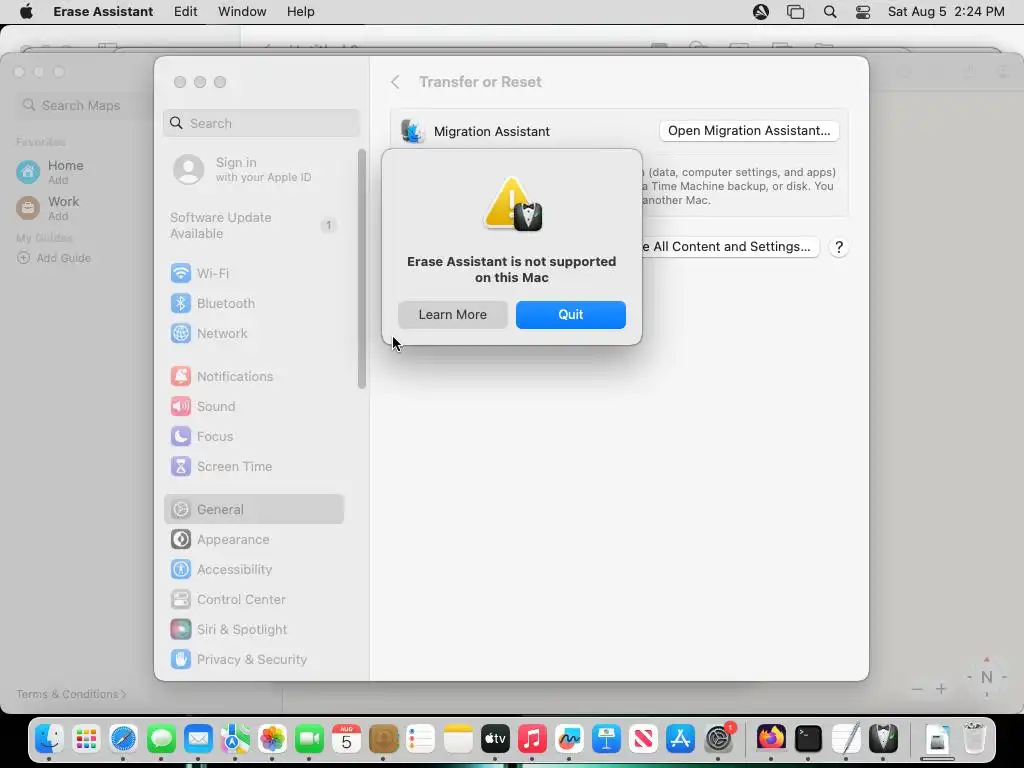Viewport: 1024px width, 768px height.
Task: Open FaceTime from the Dock
Action: [309, 739]
